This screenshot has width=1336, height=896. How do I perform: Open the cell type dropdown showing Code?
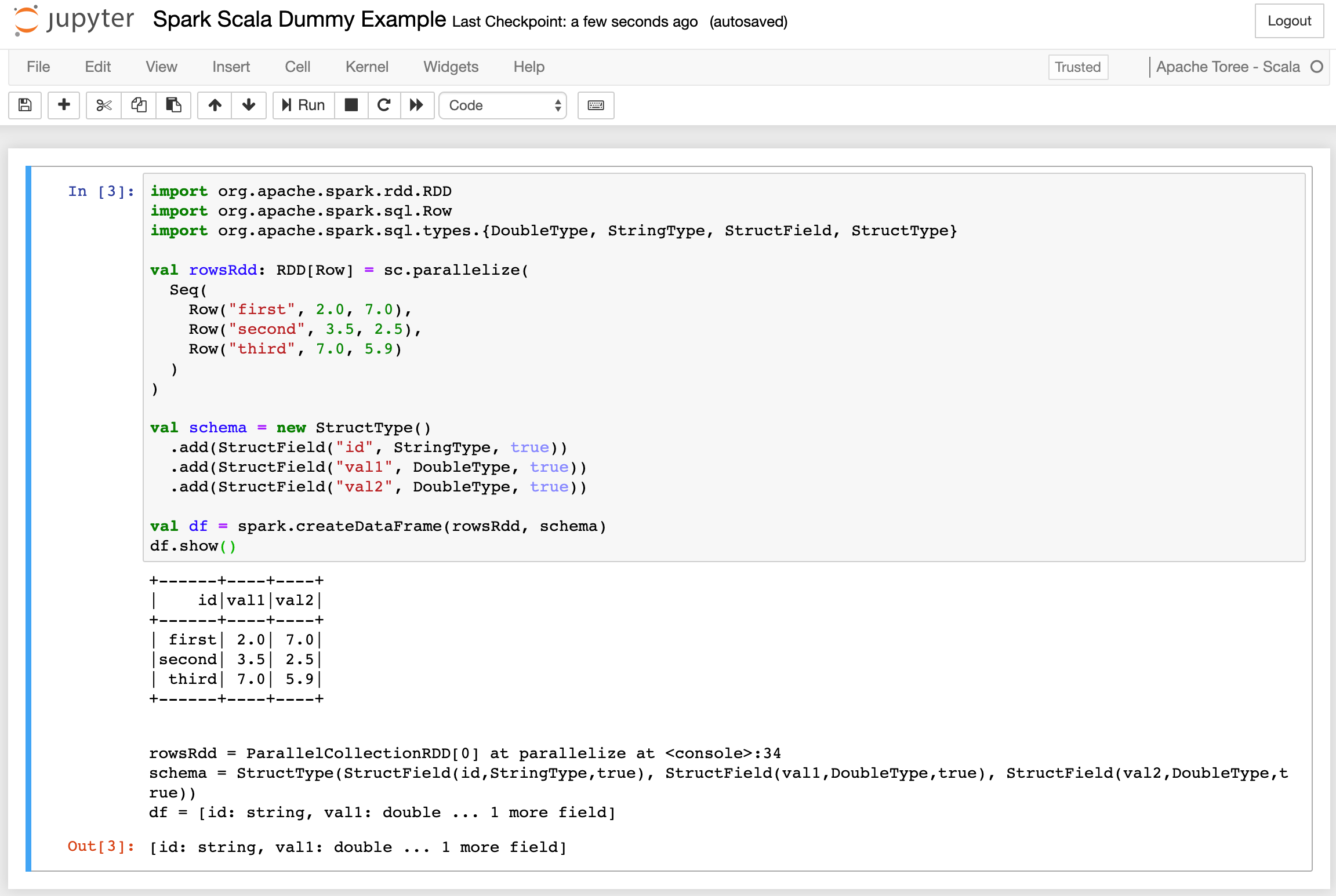[x=502, y=105]
